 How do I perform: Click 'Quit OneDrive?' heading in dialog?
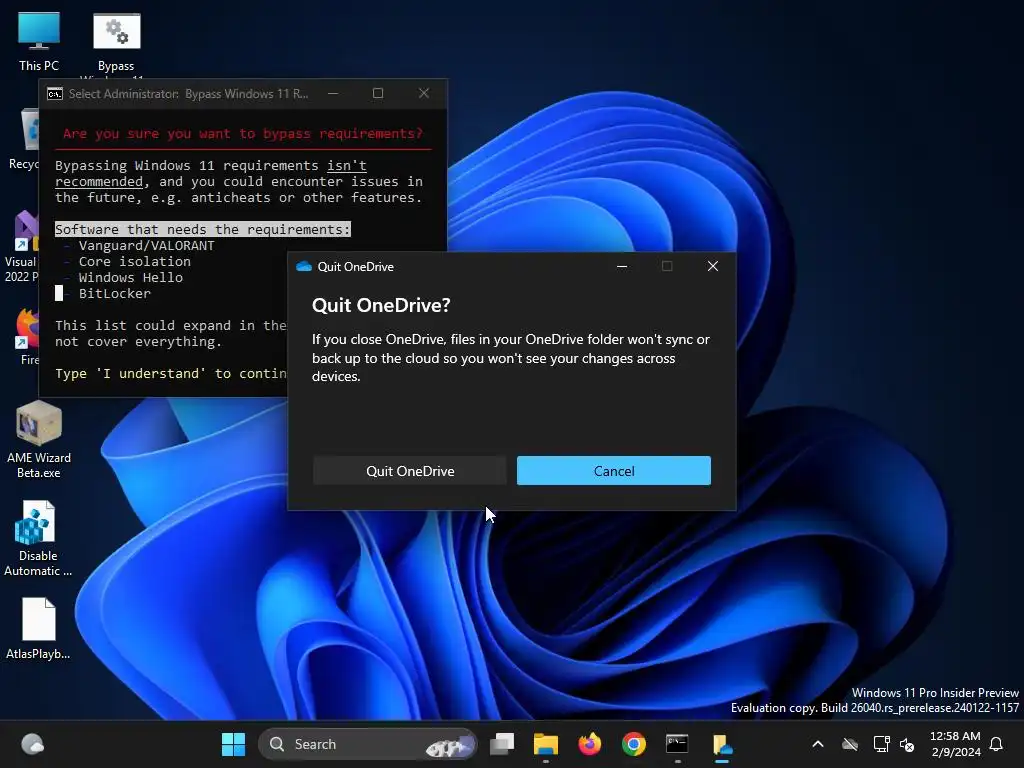coord(381,306)
